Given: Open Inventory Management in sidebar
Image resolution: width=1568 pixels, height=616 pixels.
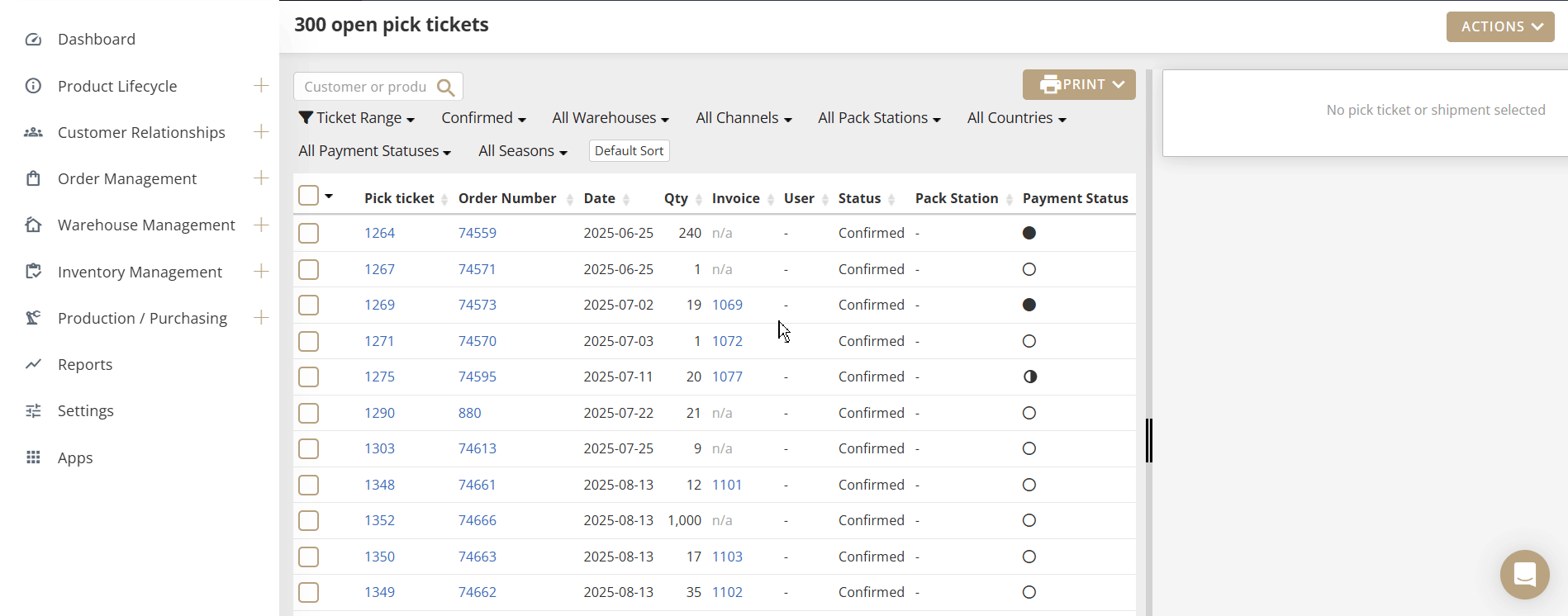Looking at the screenshot, I should [140, 272].
